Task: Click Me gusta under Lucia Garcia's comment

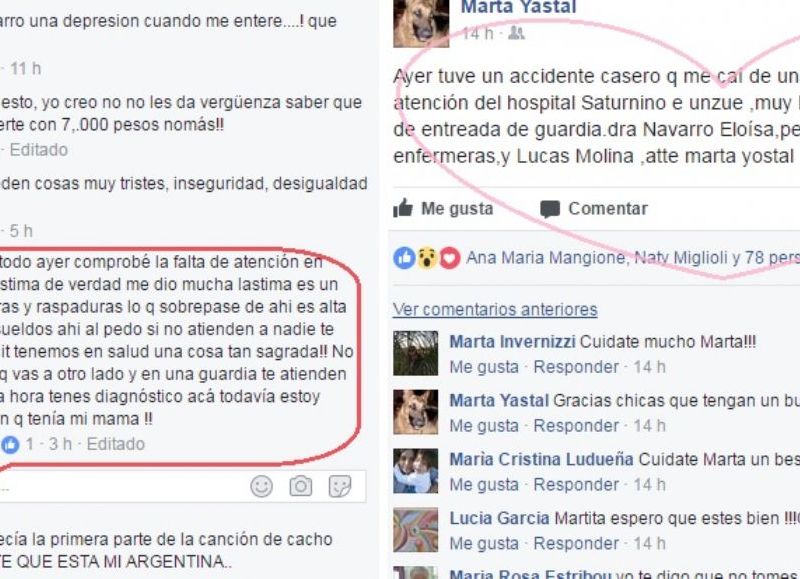Action: [484, 543]
